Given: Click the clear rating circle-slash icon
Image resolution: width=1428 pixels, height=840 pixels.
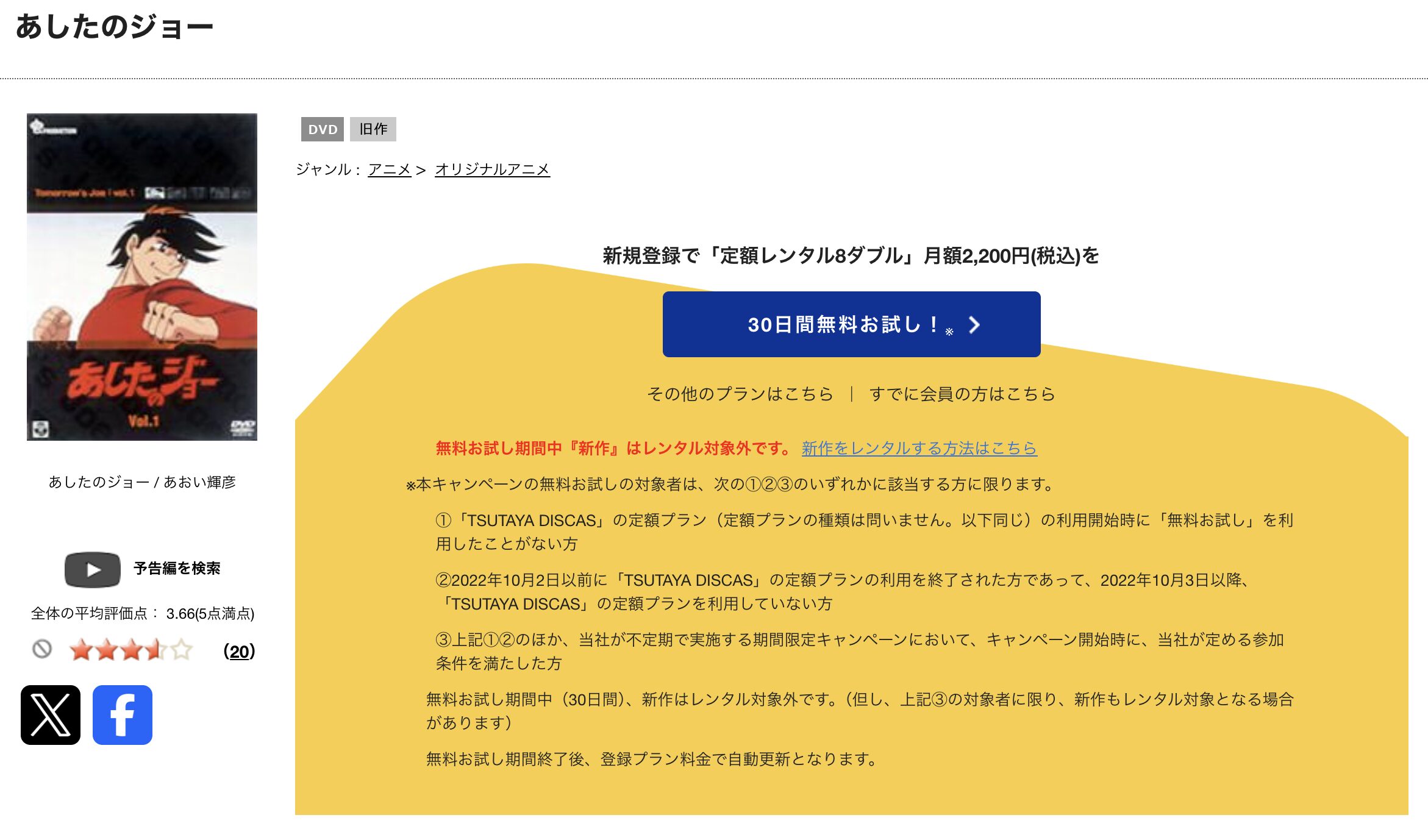Looking at the screenshot, I should click(x=42, y=649).
